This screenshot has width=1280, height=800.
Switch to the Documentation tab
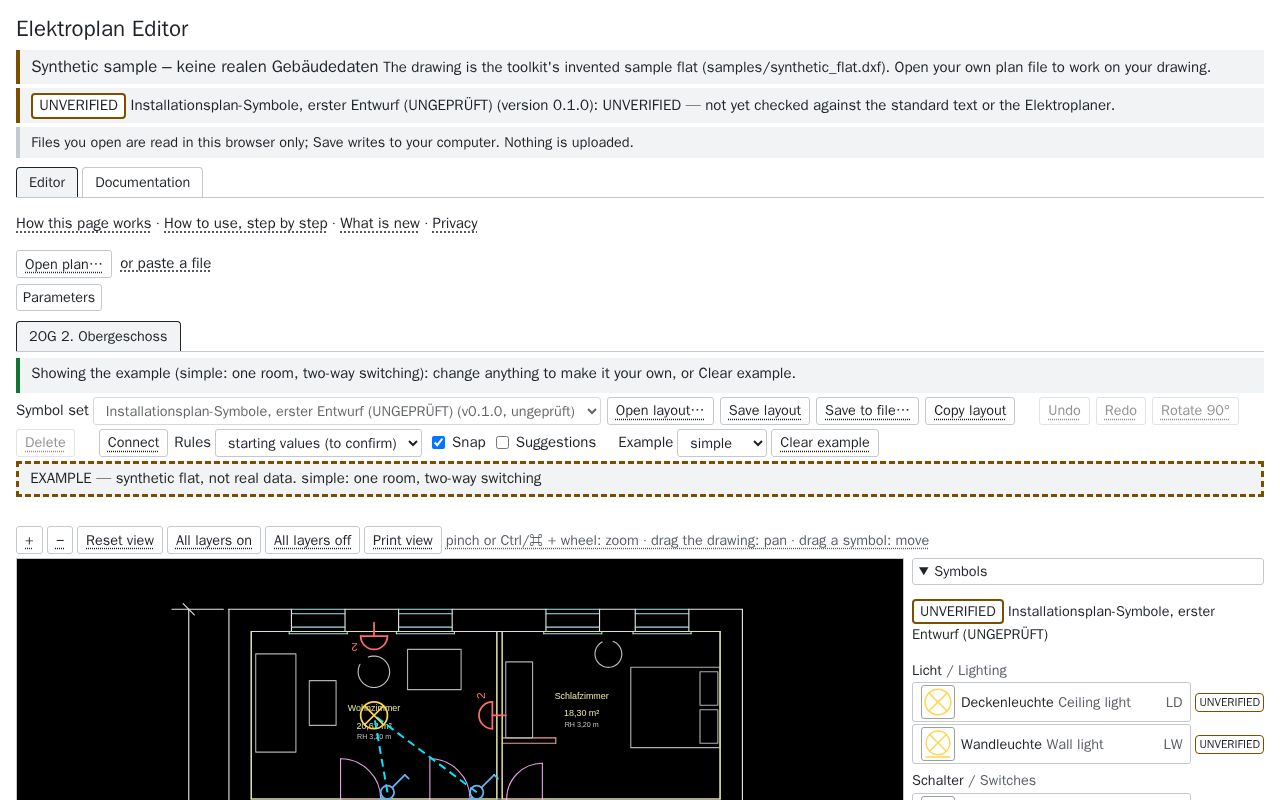pyautogui.click(x=142, y=182)
